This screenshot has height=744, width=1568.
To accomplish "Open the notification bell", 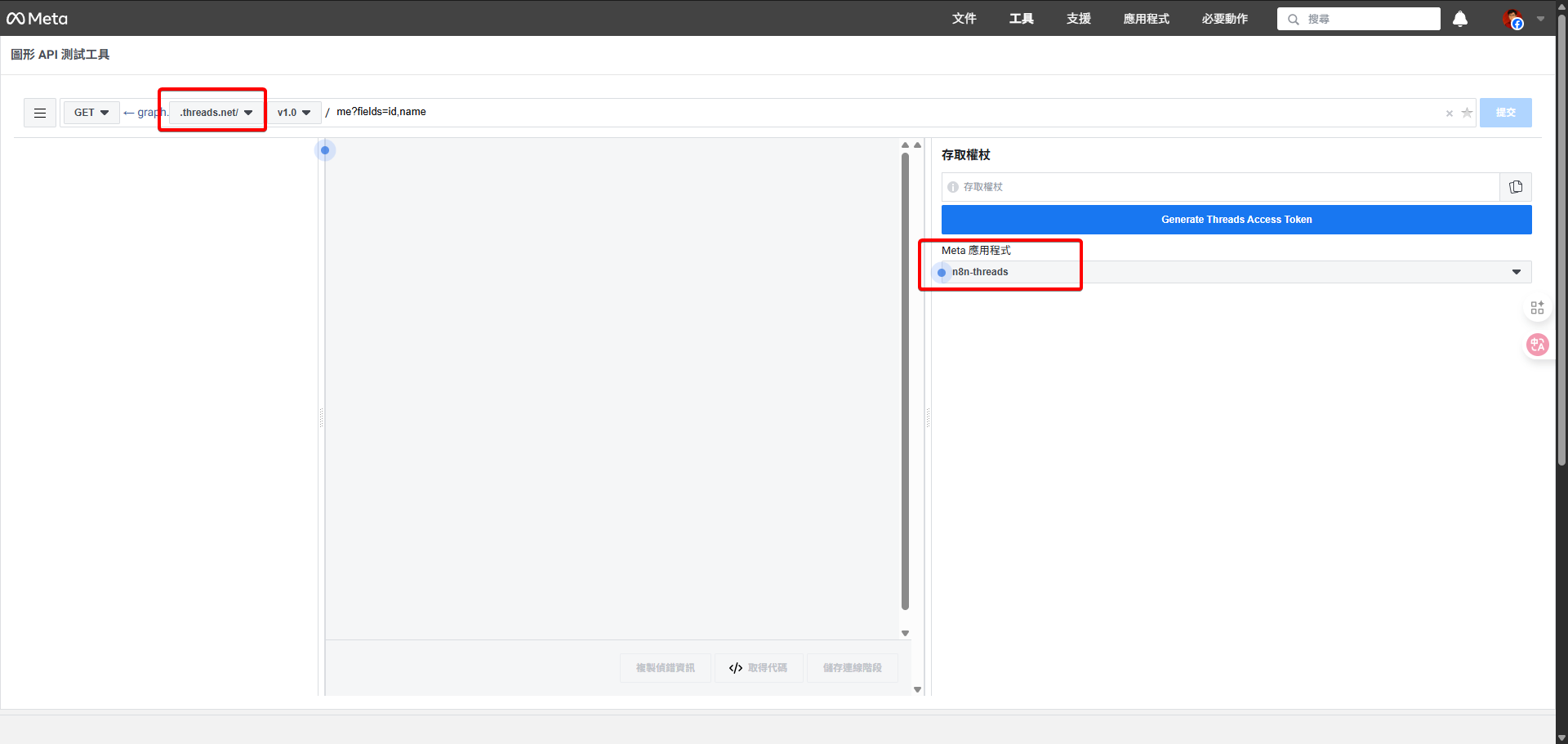I will (1460, 19).
